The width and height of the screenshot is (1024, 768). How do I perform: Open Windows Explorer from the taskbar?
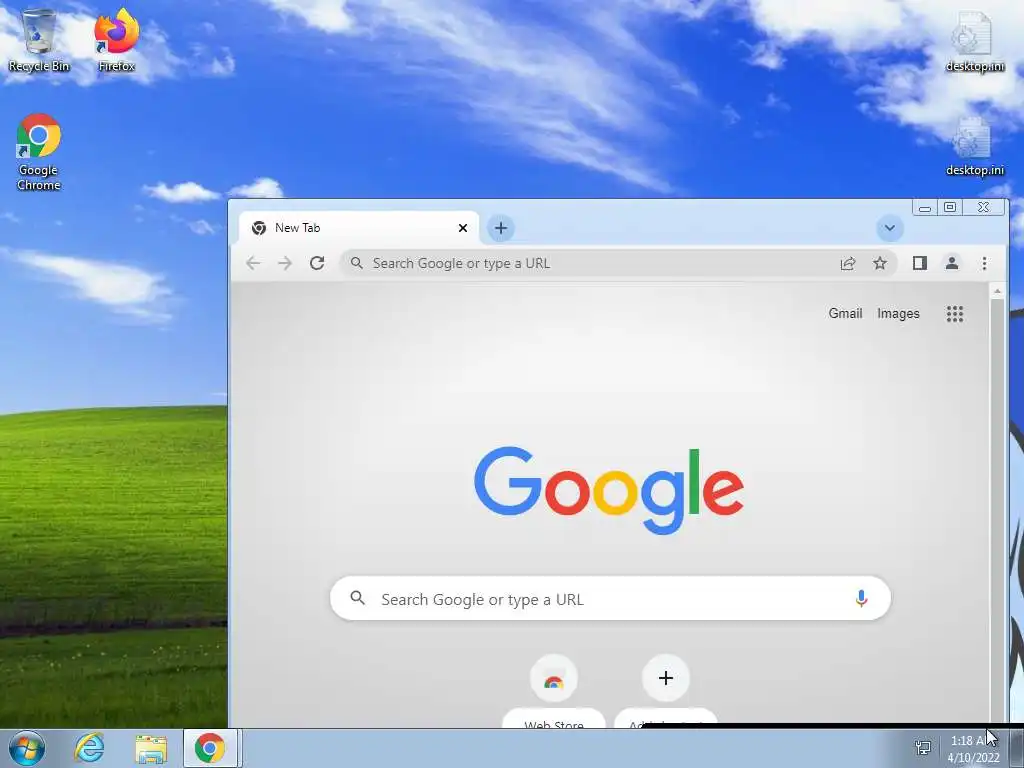pos(151,748)
